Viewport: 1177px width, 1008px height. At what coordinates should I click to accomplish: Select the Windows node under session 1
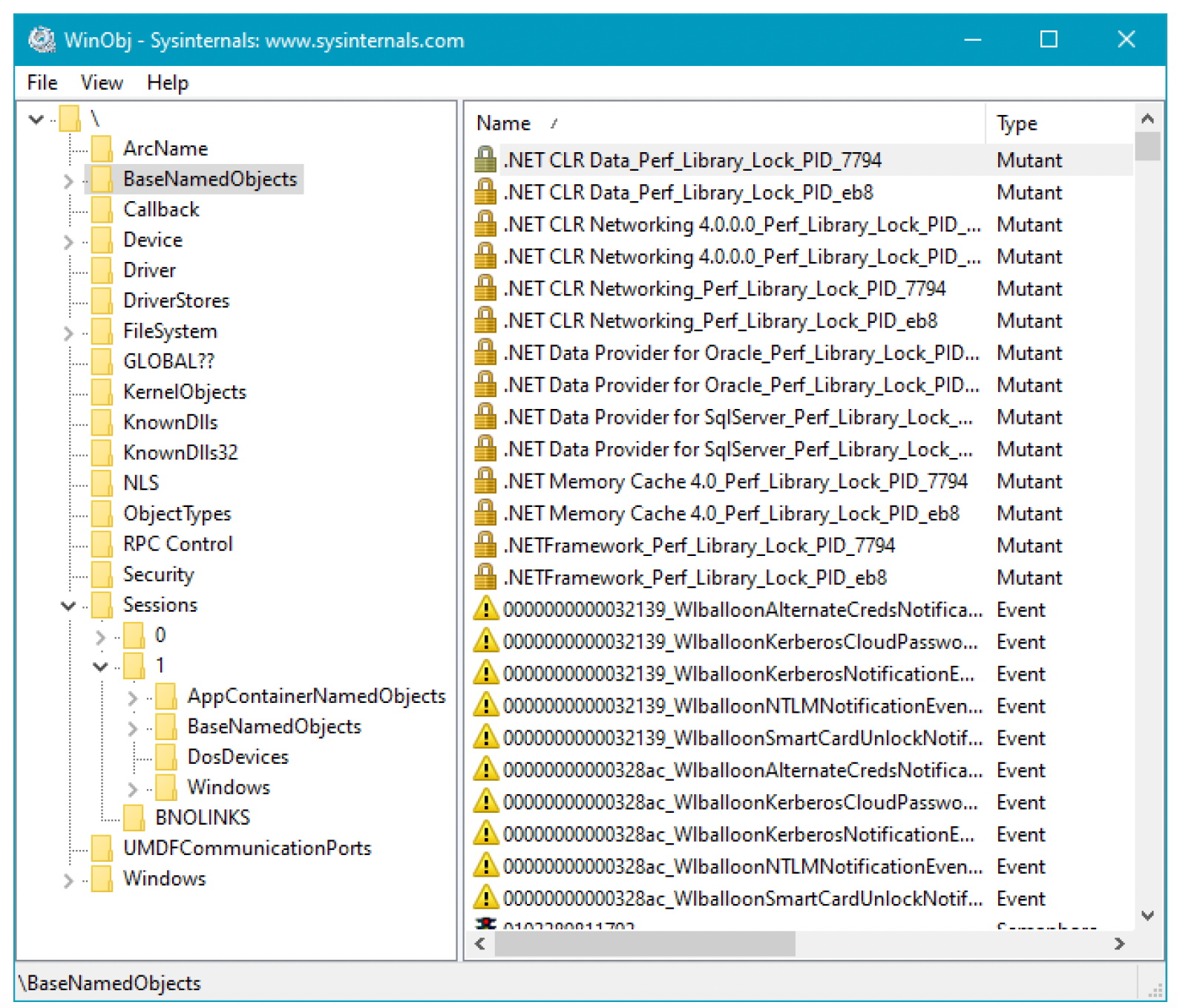coord(229,788)
